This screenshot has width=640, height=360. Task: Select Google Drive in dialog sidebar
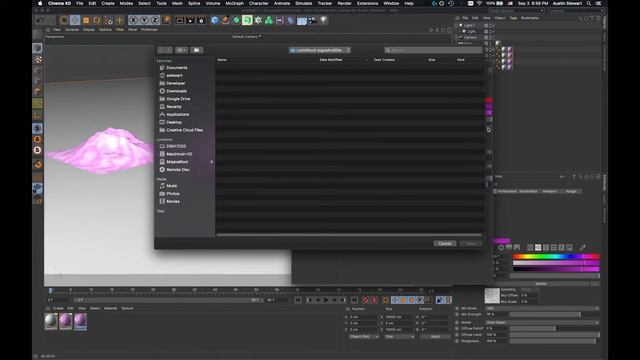click(178, 99)
